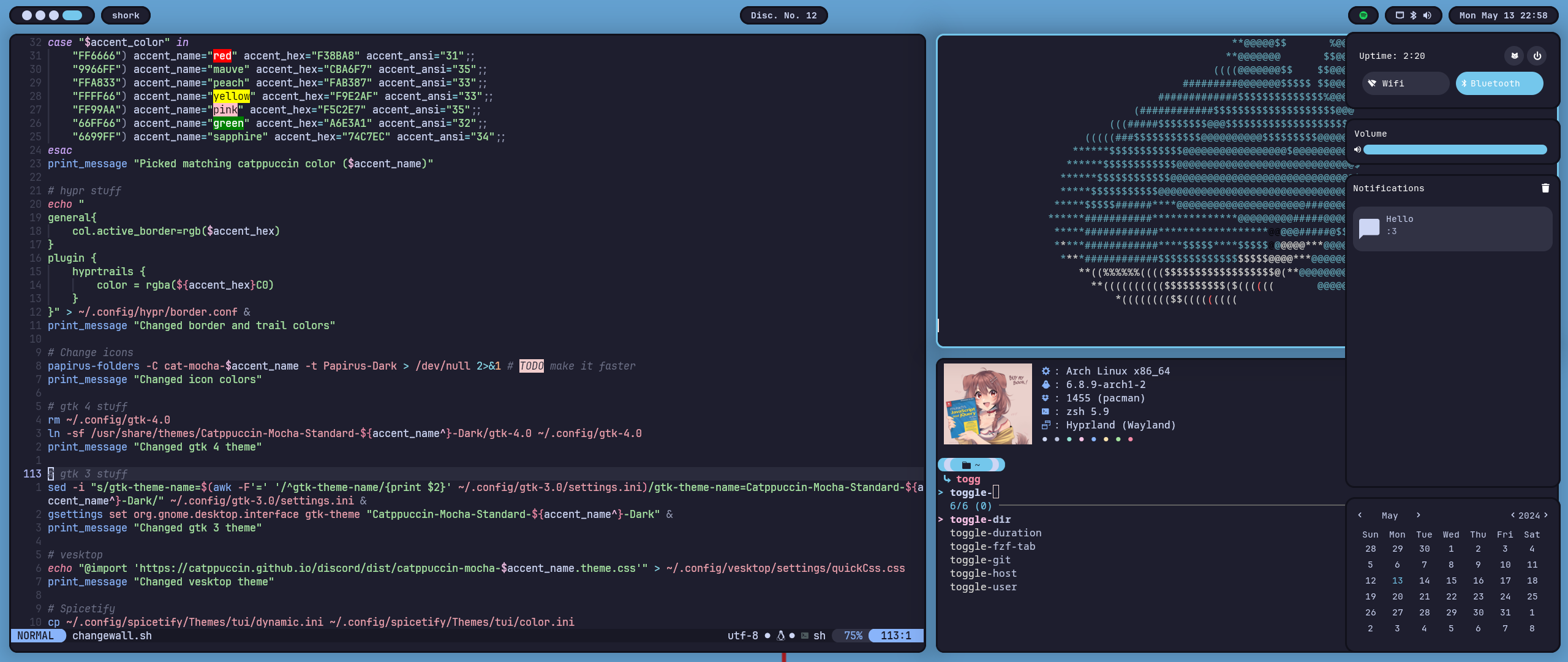Click the TODO tag in the papirus-folders comment
The image size is (1568, 662).
[532, 366]
